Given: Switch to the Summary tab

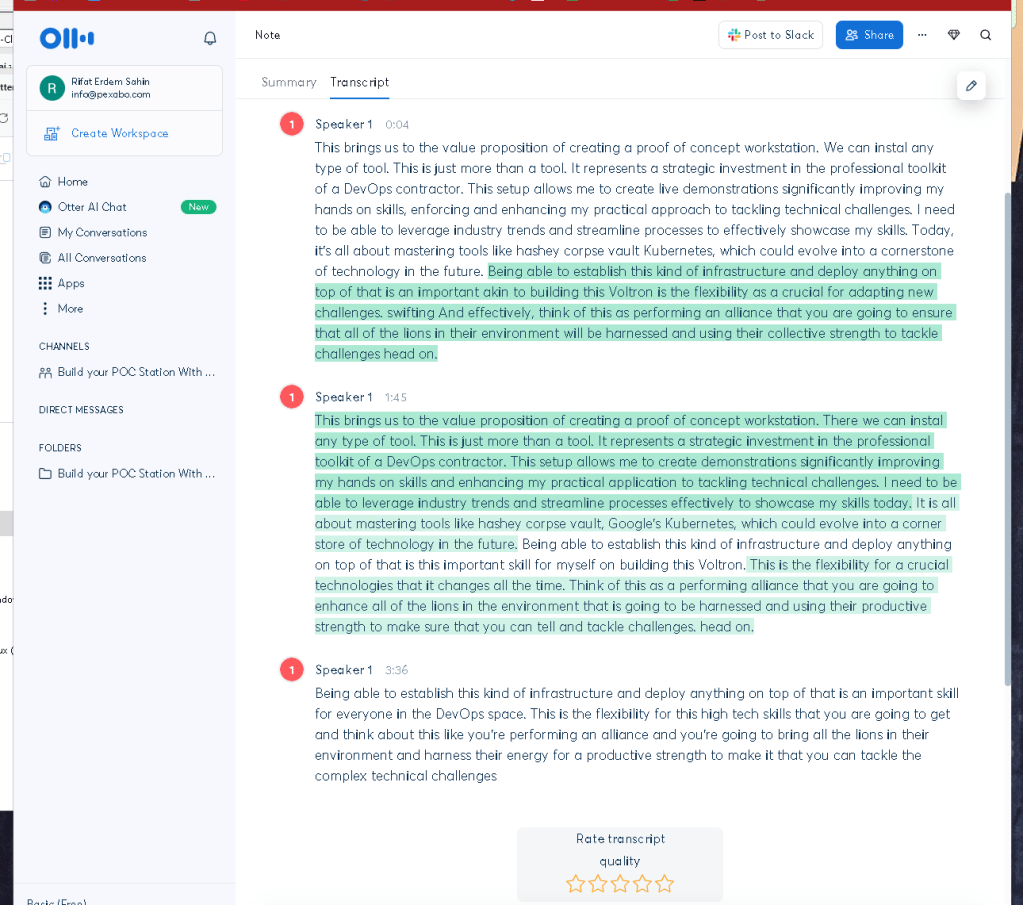Looking at the screenshot, I should 288,82.
